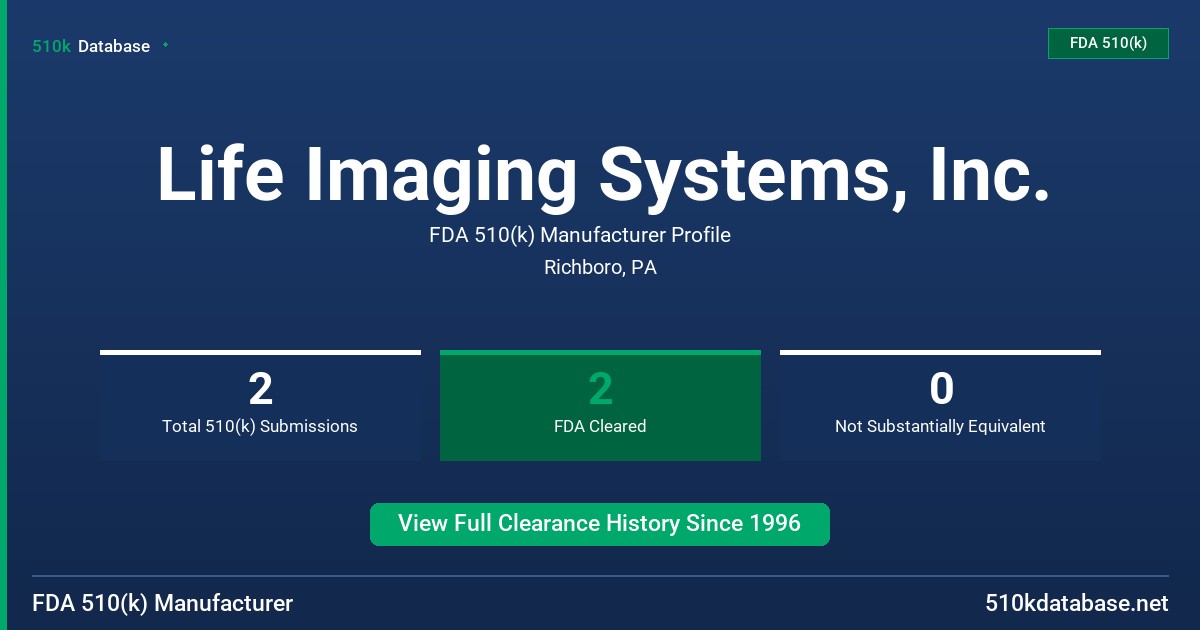Open the Not Substantially Equivalent card
This screenshot has width=1200, height=630.
click(940, 405)
